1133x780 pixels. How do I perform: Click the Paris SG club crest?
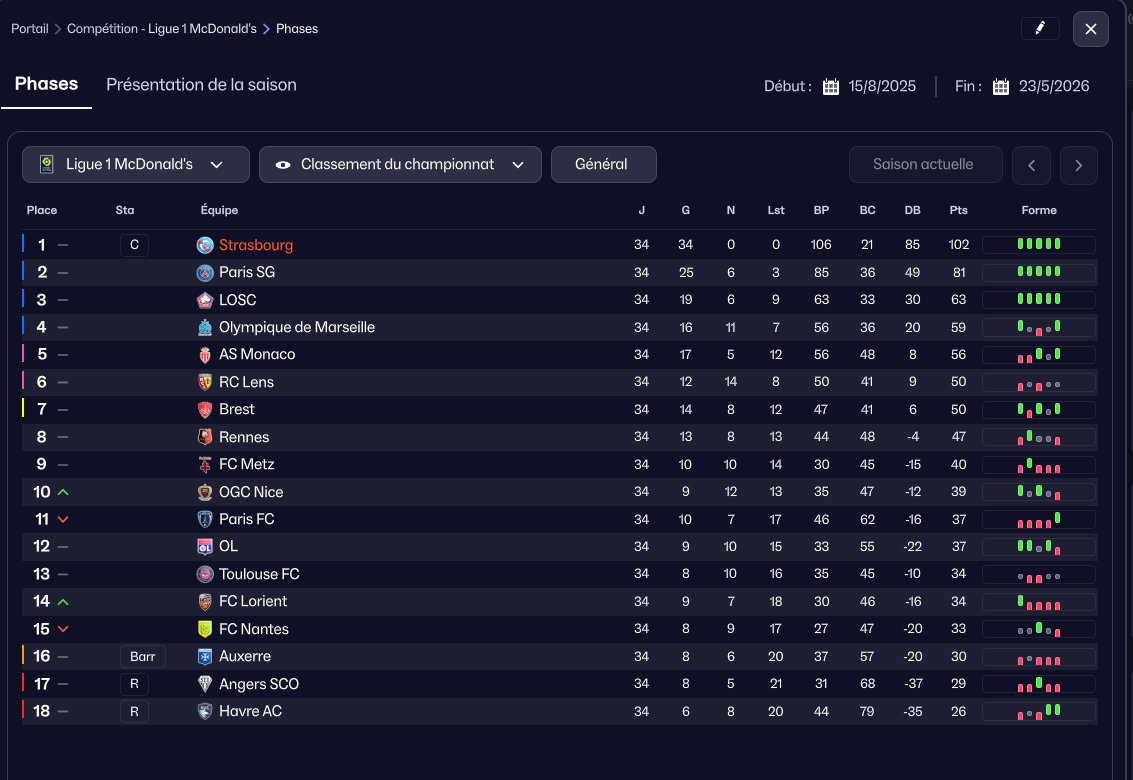point(205,272)
